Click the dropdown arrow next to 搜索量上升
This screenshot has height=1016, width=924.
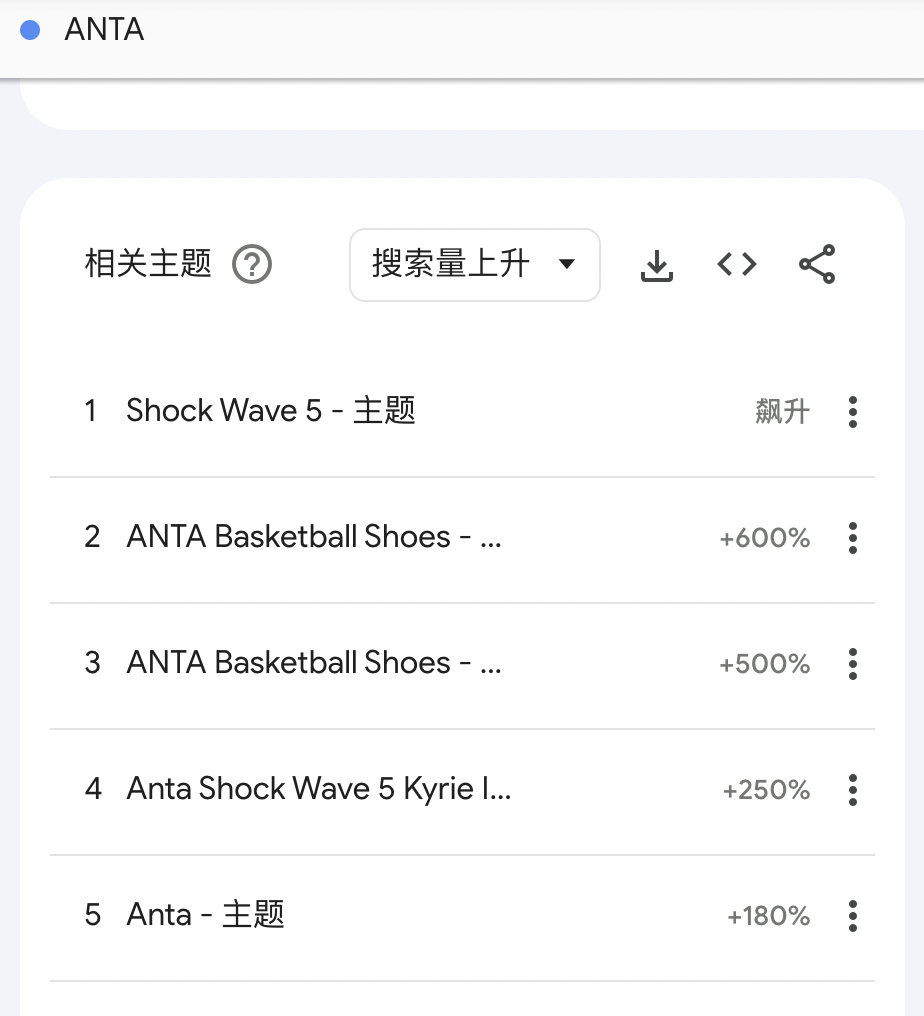tap(567, 265)
